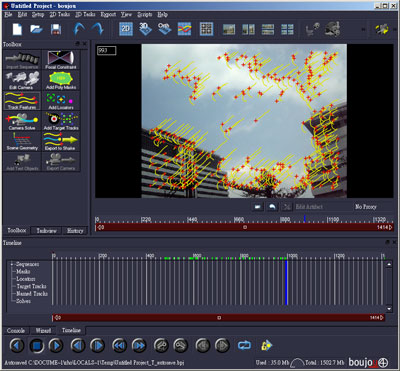This screenshot has width=400, height=371.
Task: Click the curved arrow button below viewer
Action: click(x=272, y=207)
